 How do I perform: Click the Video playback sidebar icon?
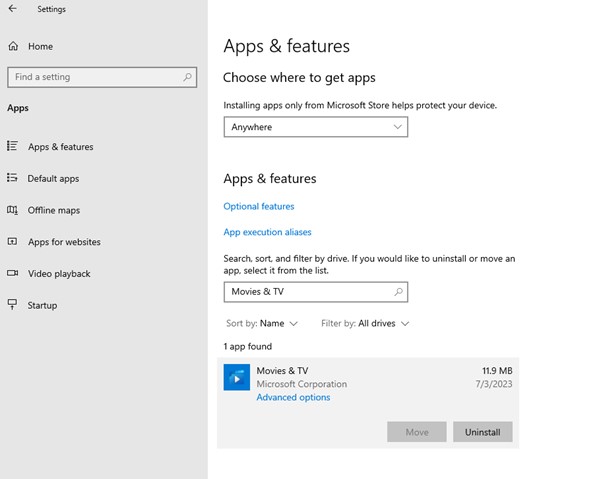13,273
